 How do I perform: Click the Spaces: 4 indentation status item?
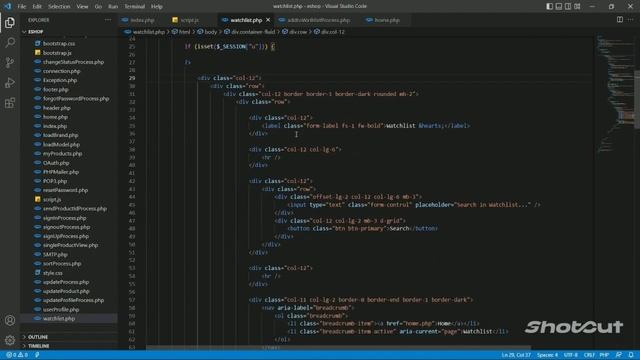pyautogui.click(x=547, y=355)
